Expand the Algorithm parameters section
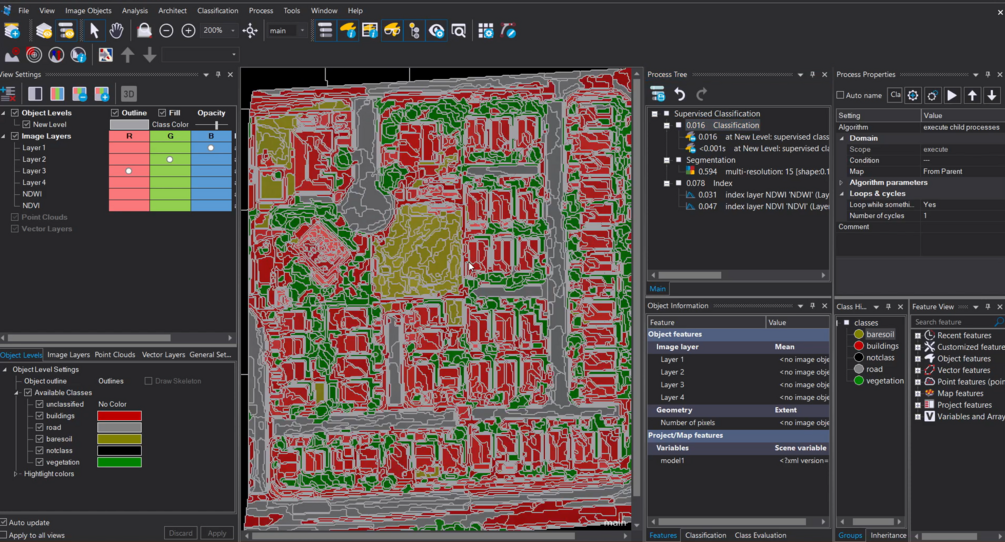The image size is (1005, 542). tap(842, 183)
